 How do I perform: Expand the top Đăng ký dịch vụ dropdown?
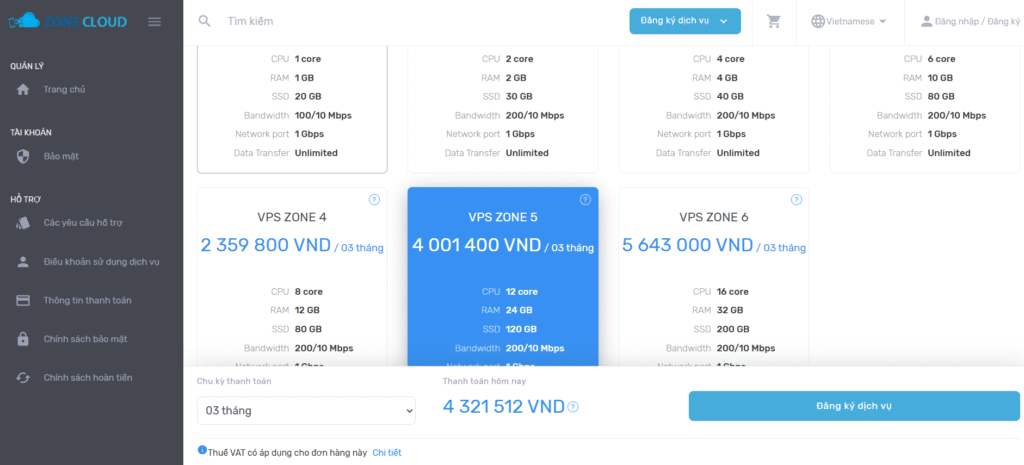(685, 21)
